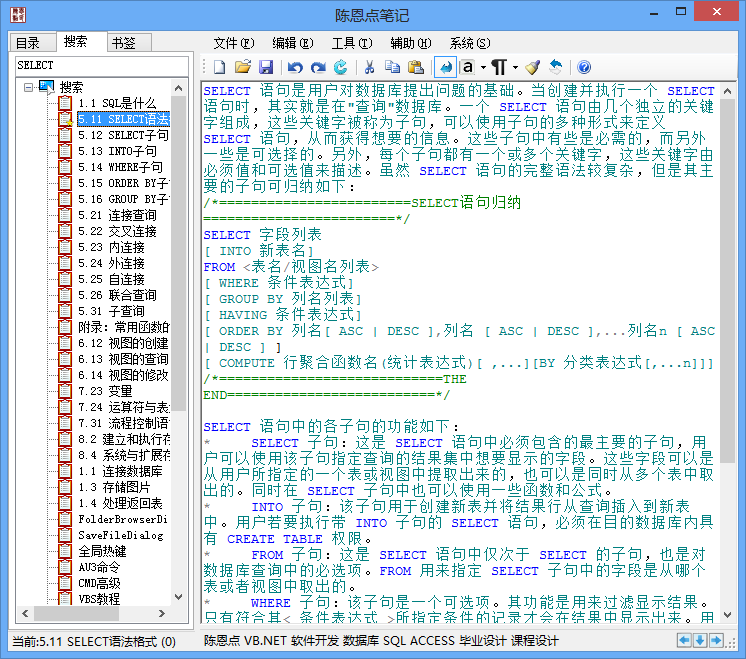This screenshot has width=746, height=659.
Task: Open the 系统(S) menu
Action: point(470,43)
